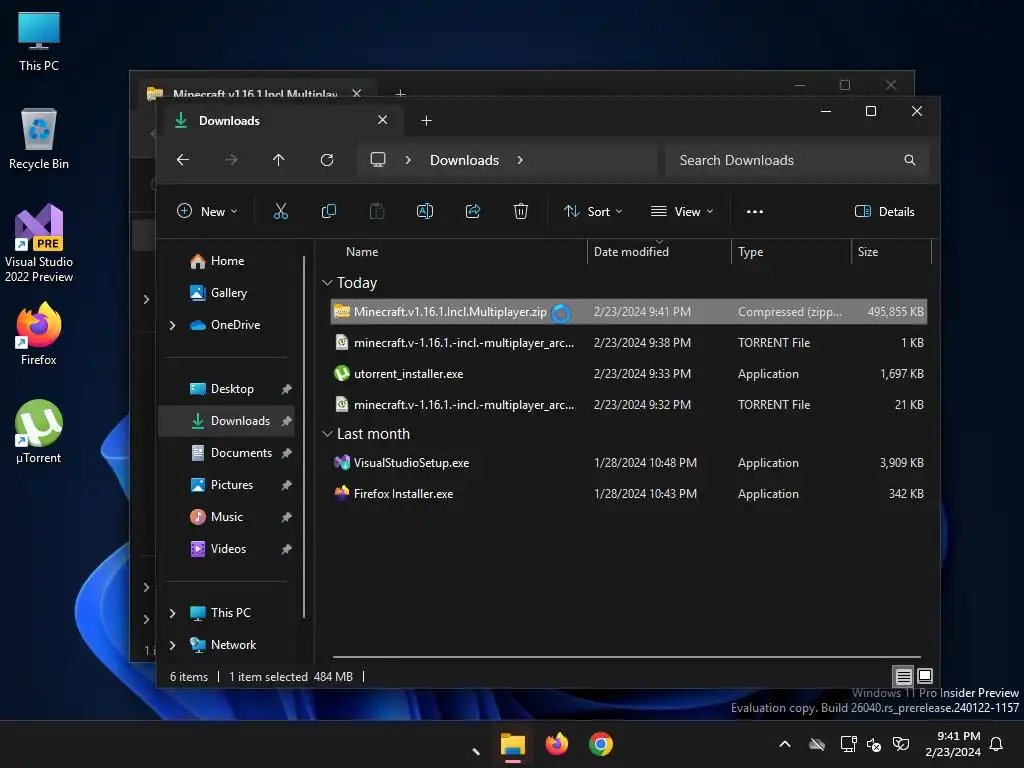
Task: Go back with the left arrow
Action: [x=183, y=160]
